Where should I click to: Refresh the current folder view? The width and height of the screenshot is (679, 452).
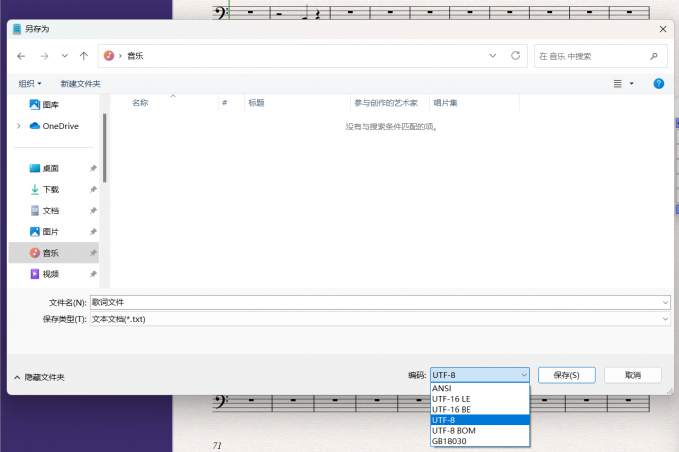[516, 56]
